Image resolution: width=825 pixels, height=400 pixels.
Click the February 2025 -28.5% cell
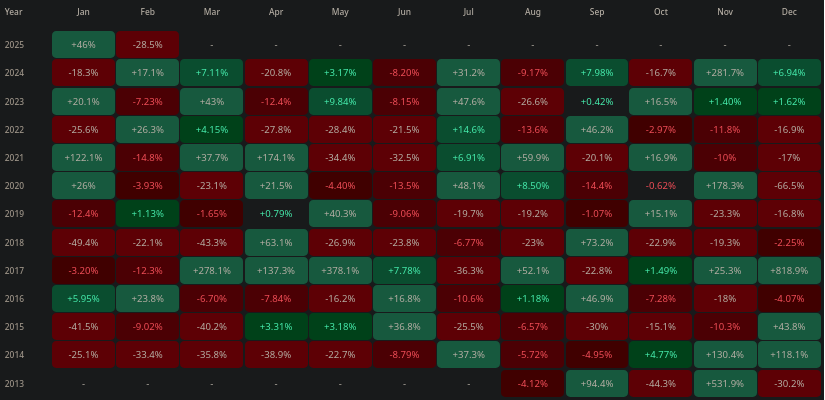tap(147, 45)
